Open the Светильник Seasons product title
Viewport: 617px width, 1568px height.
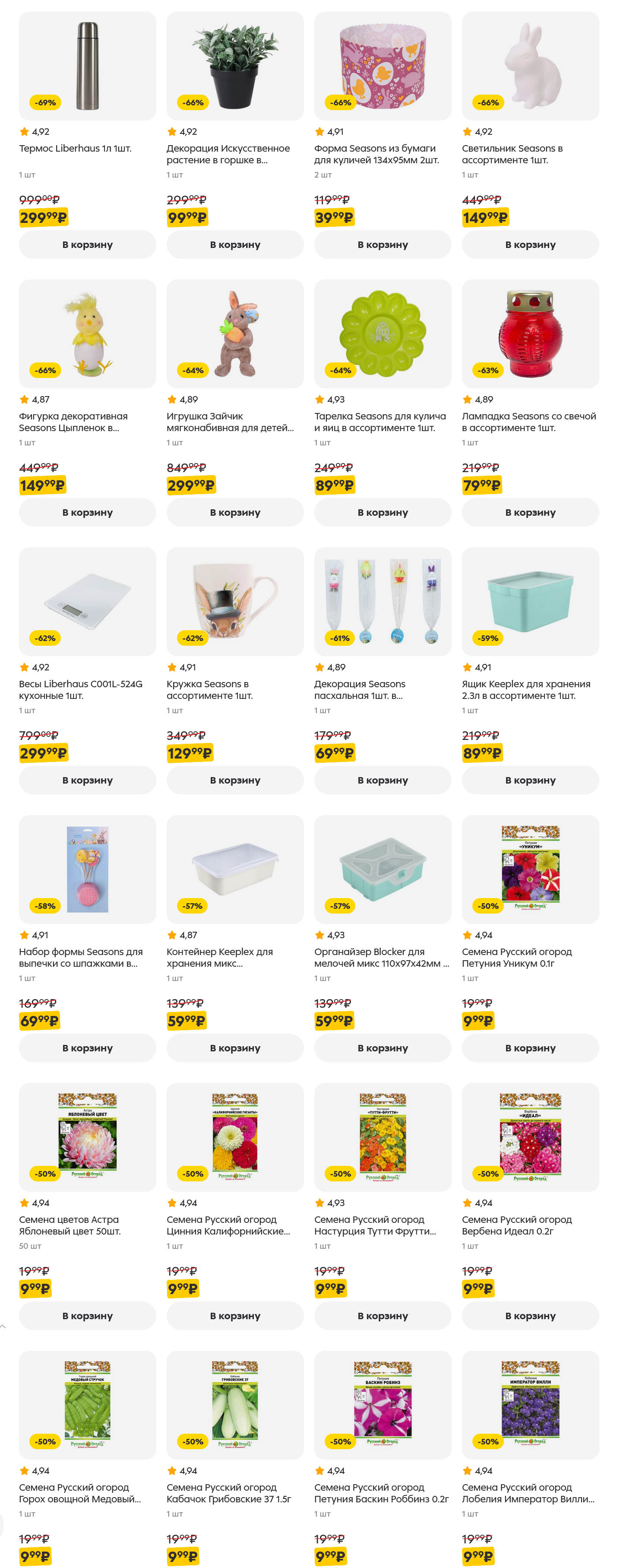(512, 154)
